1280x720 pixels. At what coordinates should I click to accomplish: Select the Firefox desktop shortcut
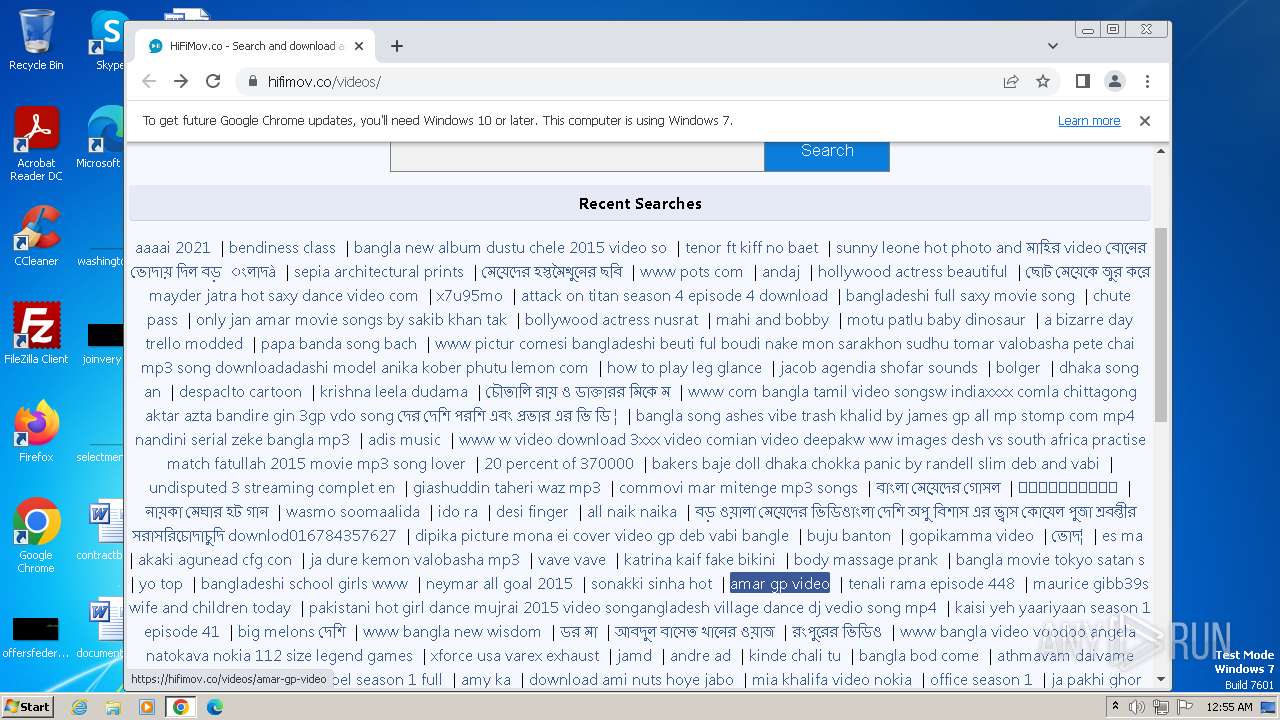coord(36,432)
